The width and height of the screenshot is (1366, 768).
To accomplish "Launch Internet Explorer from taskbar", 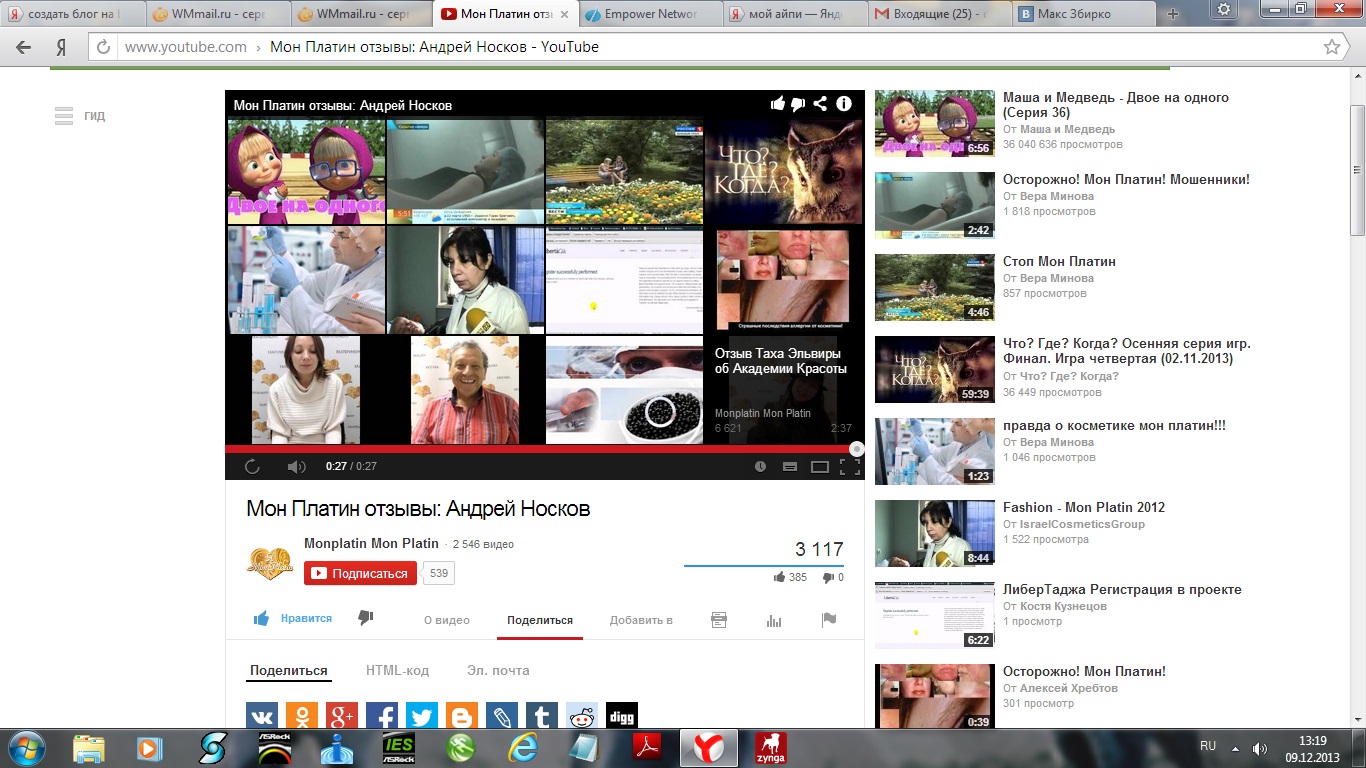I will [524, 748].
